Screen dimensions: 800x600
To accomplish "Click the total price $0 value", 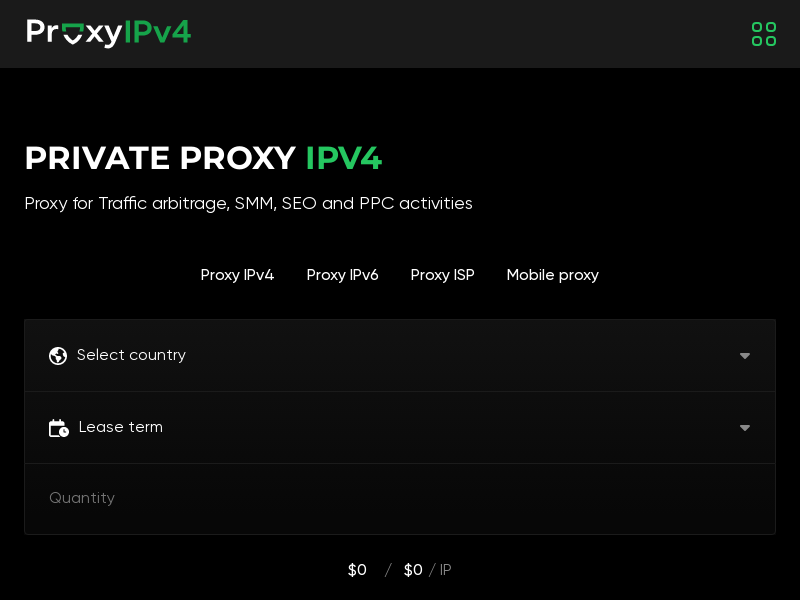I will pos(357,570).
